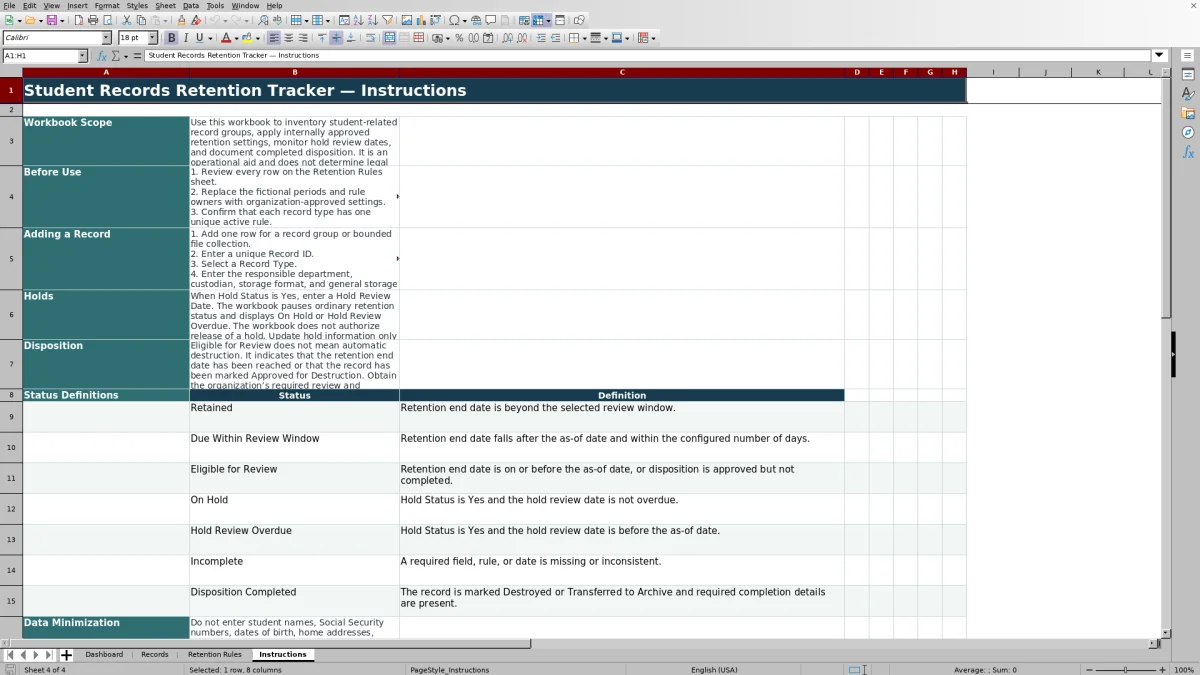1200x675 pixels.
Task: Toggle Wrap Text button
Action: point(370,38)
